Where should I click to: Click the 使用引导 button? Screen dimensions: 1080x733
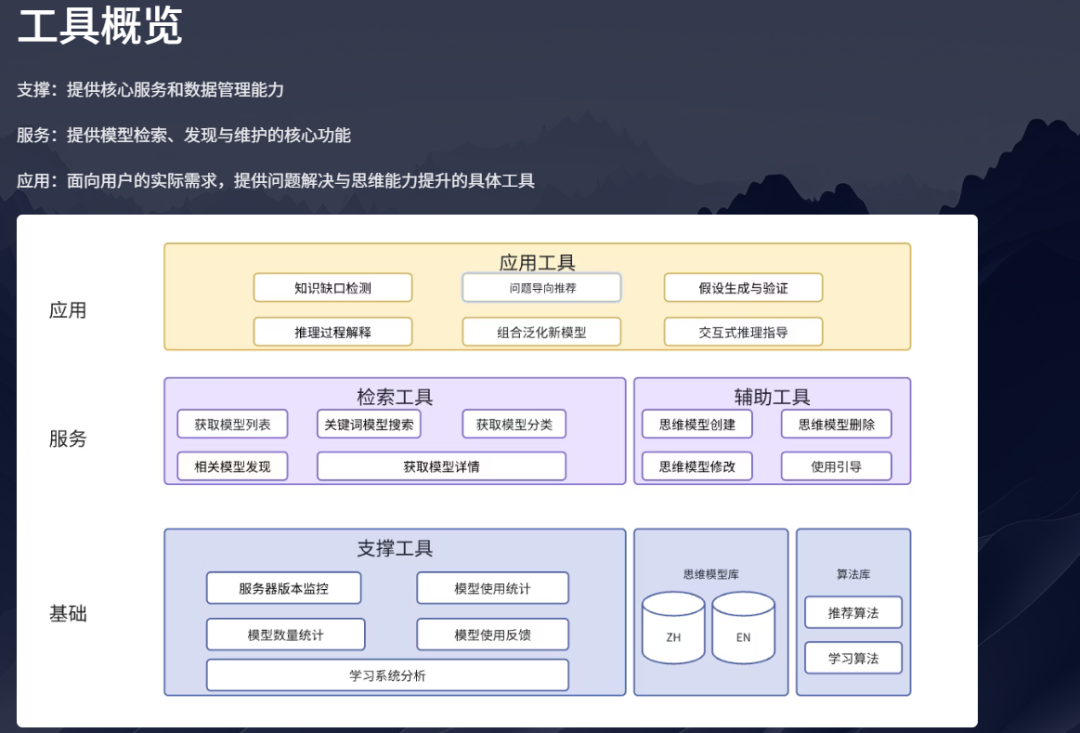tap(836, 465)
